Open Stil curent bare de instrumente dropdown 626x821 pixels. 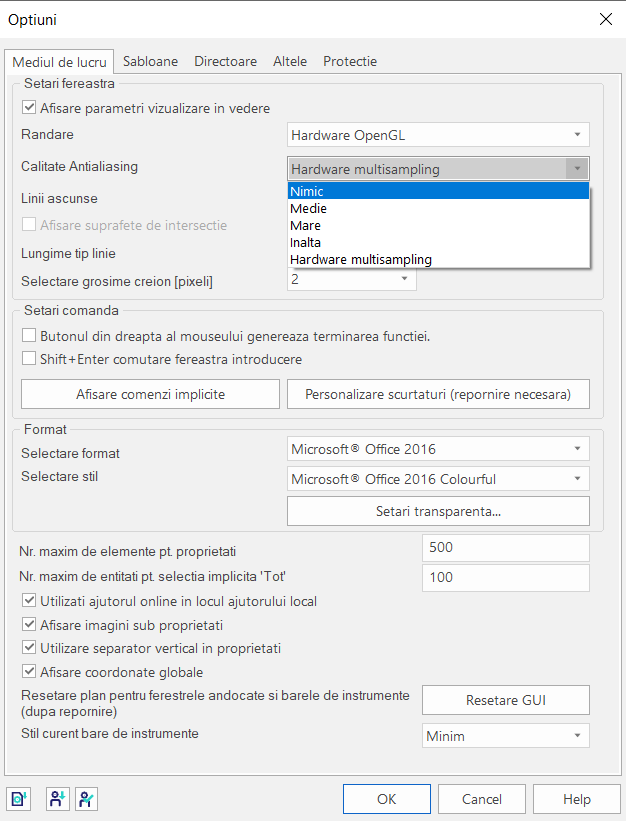point(506,736)
